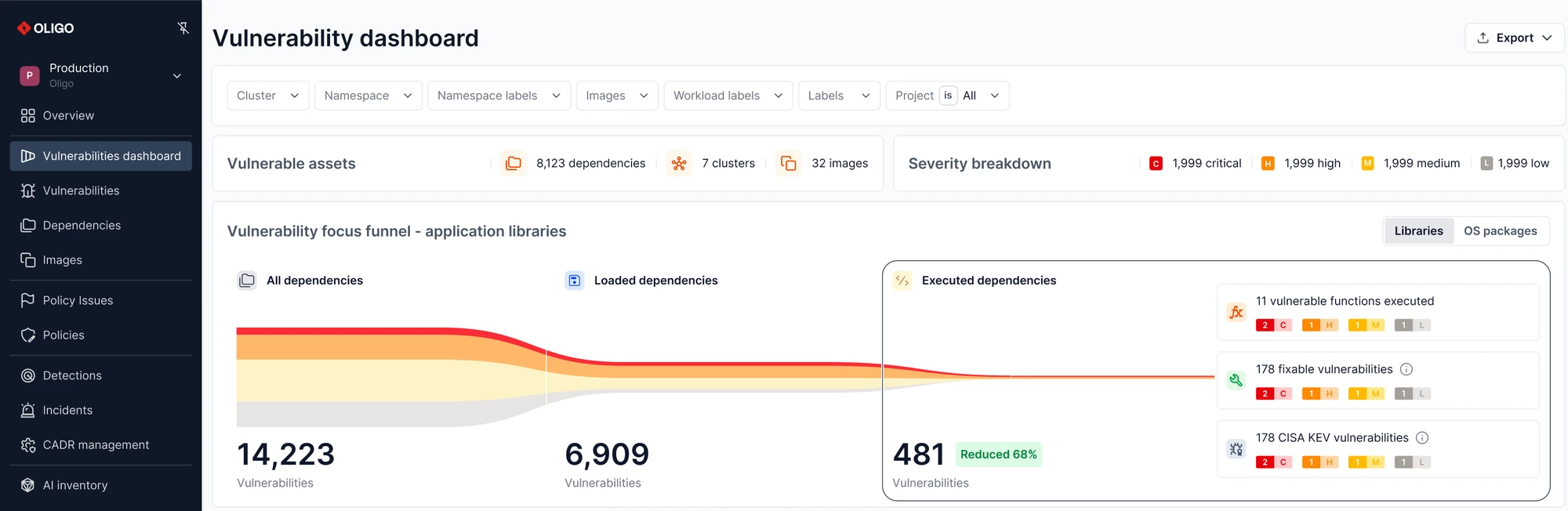Open AI inventory in sidebar

tap(100, 485)
